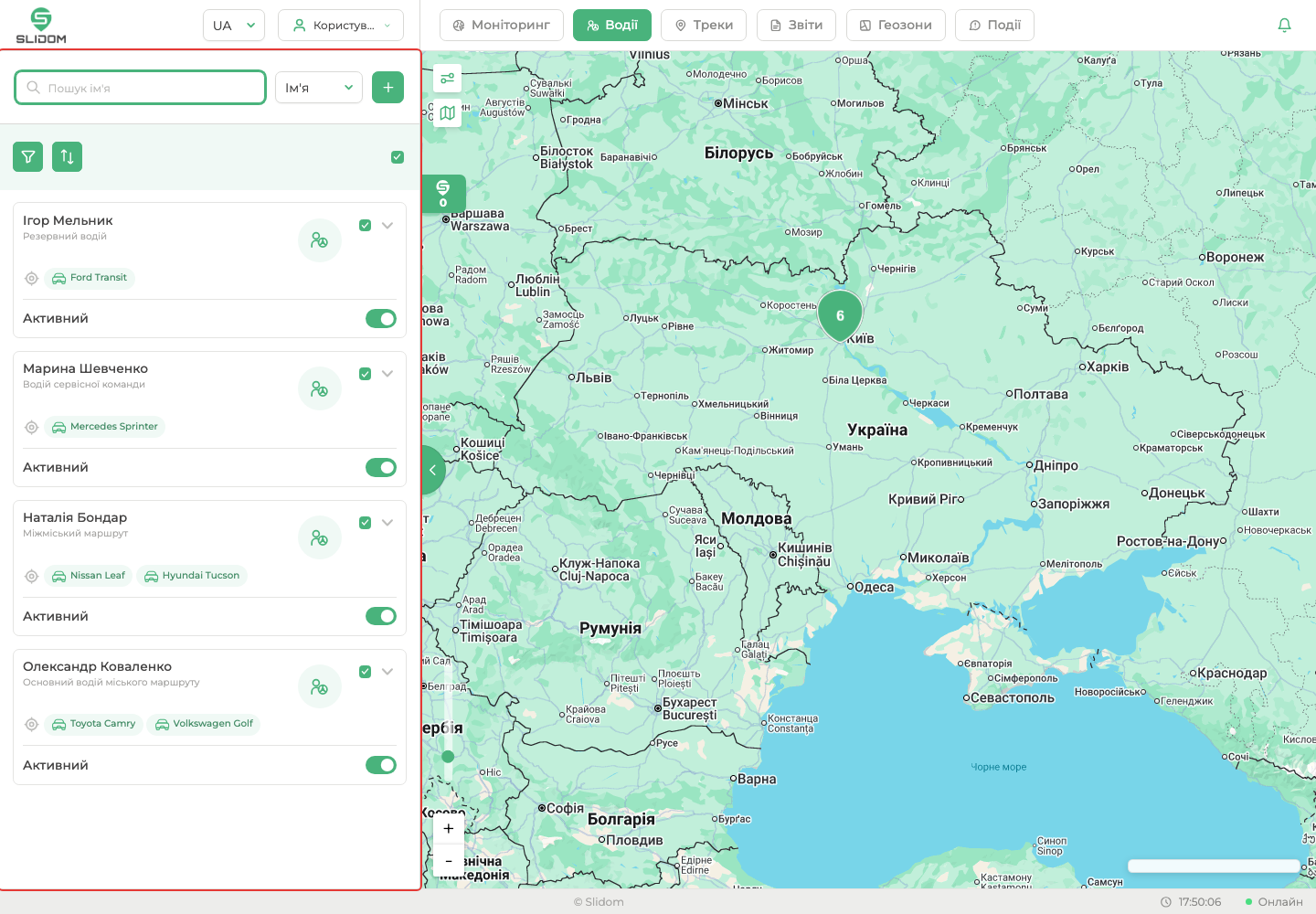Expand Наталія Бондар card chevron

pos(387,523)
